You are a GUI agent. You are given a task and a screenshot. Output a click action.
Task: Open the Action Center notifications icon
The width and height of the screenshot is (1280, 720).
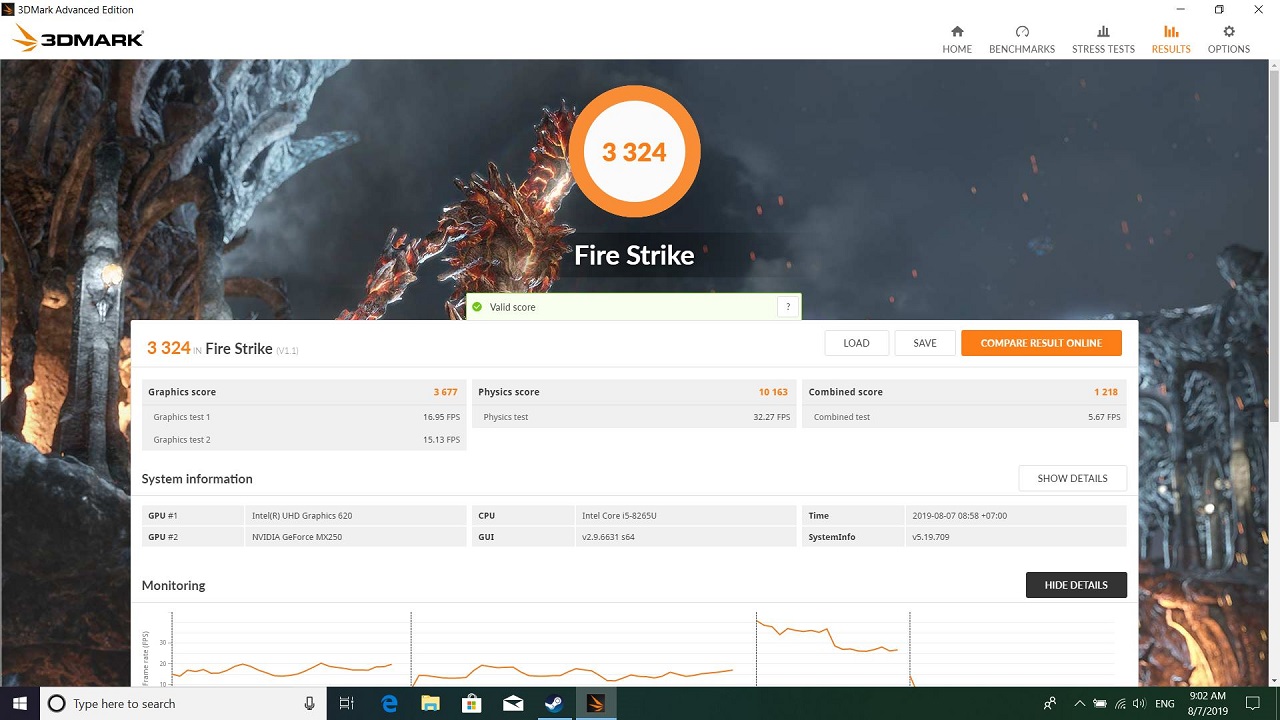[x=1253, y=704]
